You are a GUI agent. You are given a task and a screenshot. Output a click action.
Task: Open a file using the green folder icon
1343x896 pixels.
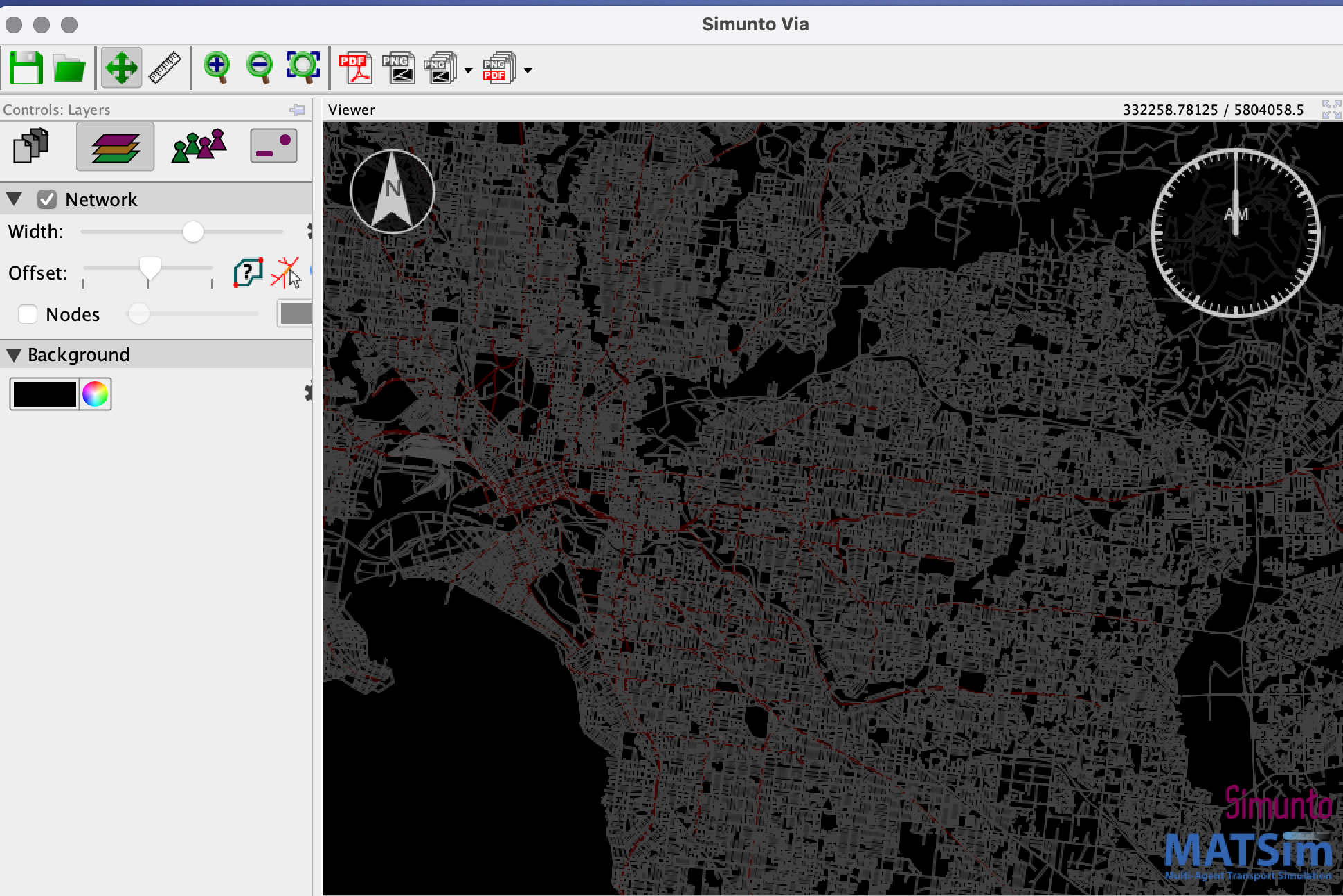[x=69, y=67]
